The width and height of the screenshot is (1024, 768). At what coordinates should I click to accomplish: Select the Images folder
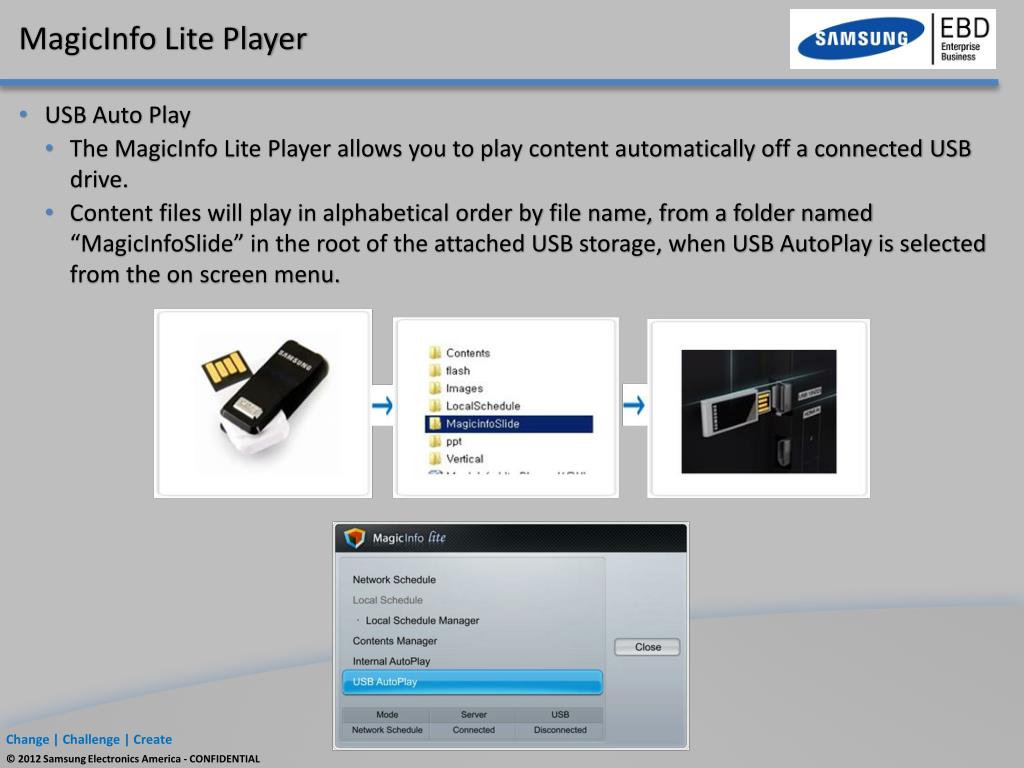[456, 388]
